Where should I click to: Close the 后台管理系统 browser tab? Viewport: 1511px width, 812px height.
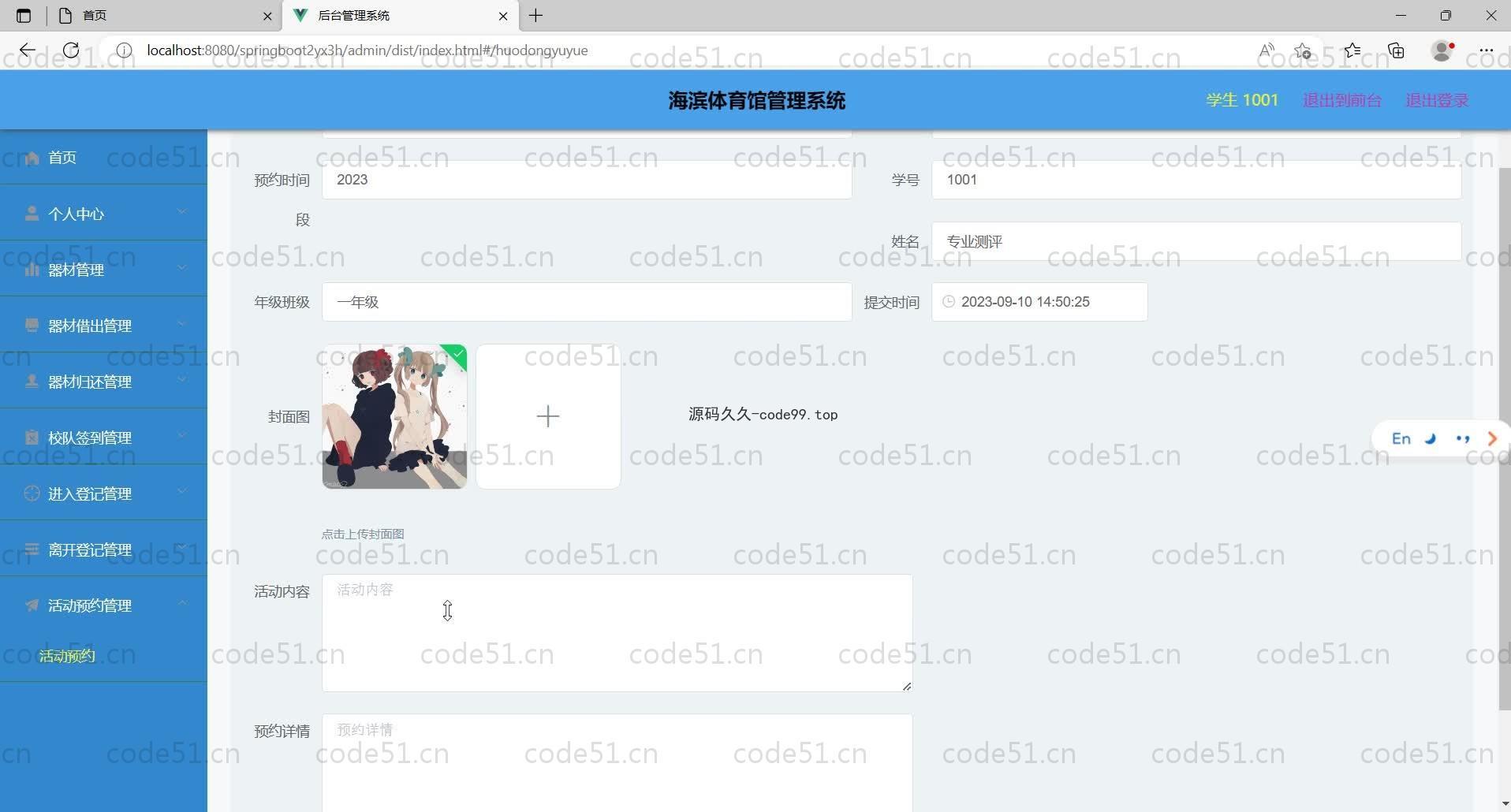[503, 16]
